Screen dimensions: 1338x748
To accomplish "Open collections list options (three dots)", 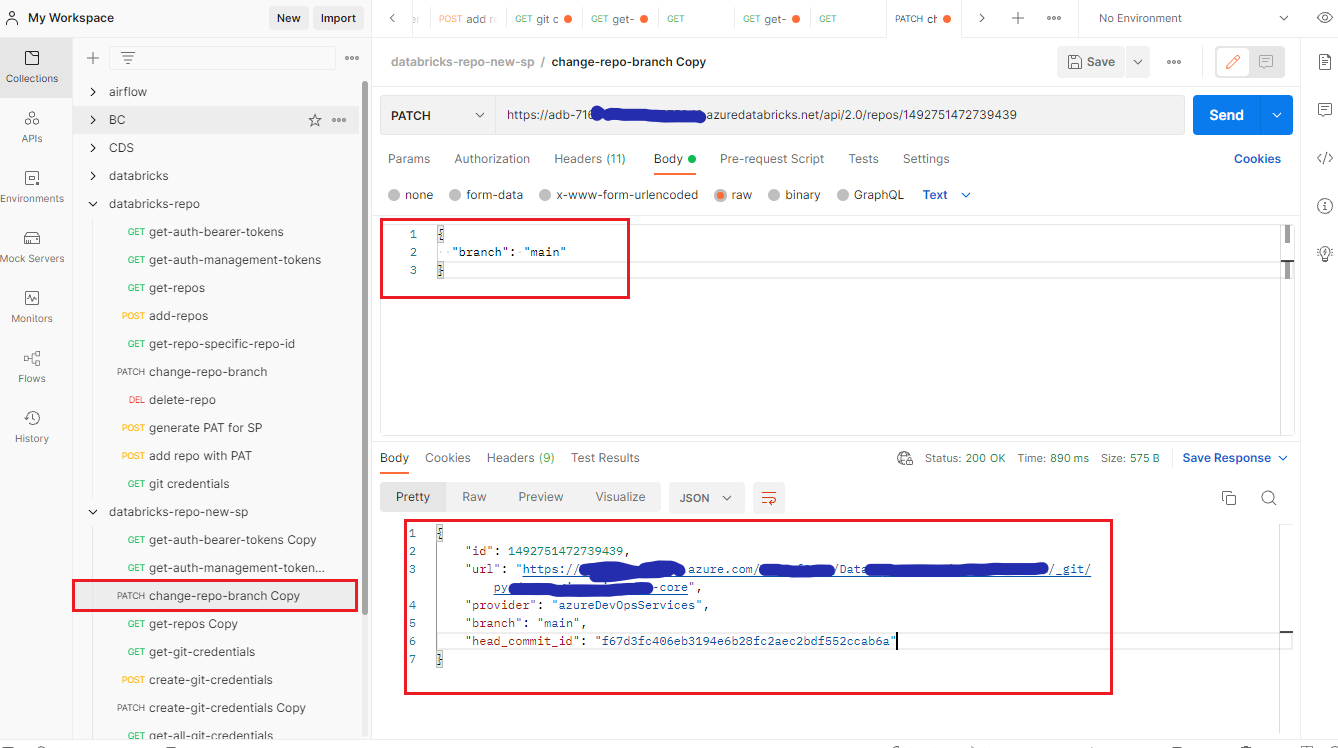I will pos(352,58).
